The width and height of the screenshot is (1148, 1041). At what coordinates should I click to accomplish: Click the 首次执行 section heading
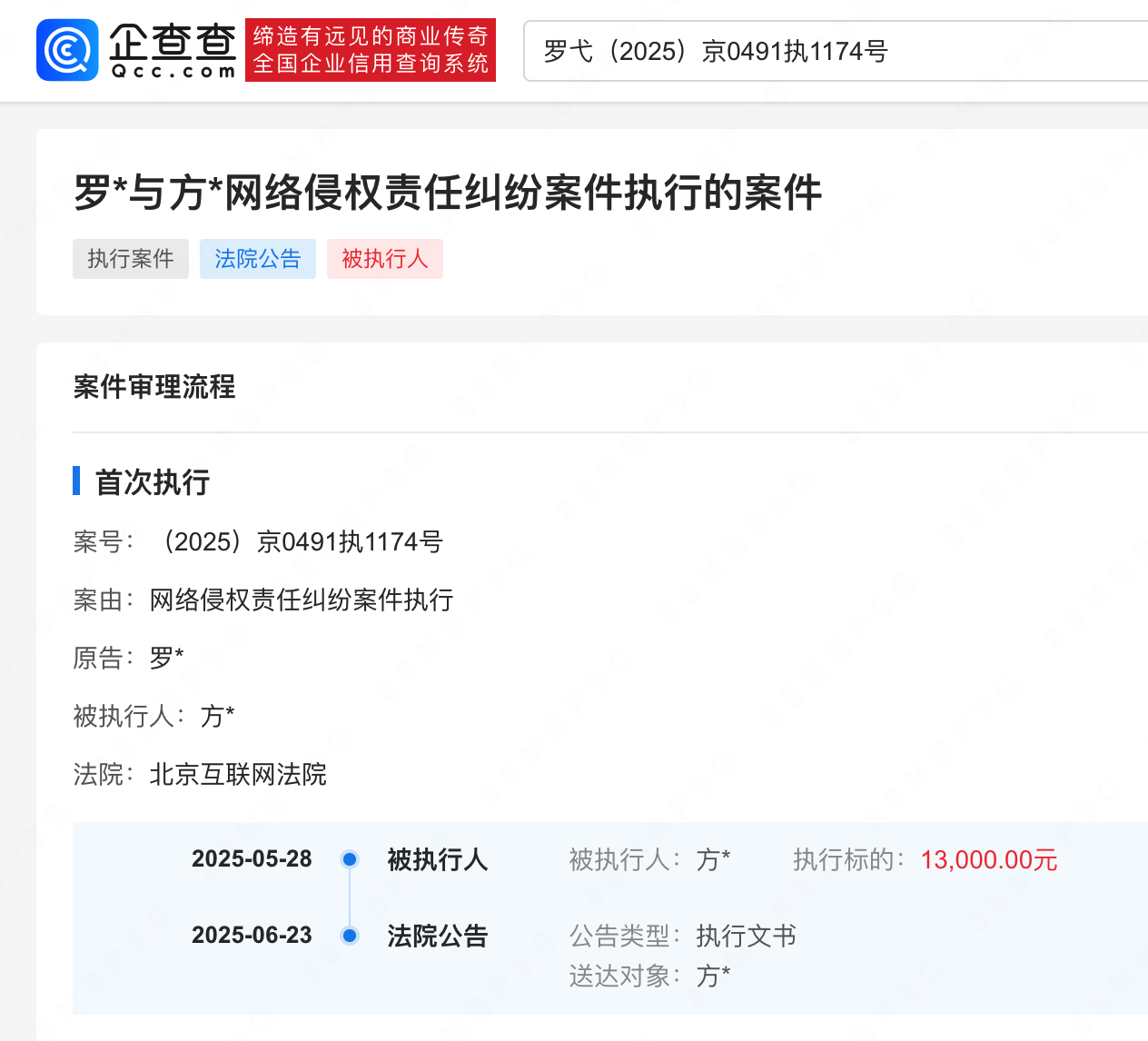(153, 481)
